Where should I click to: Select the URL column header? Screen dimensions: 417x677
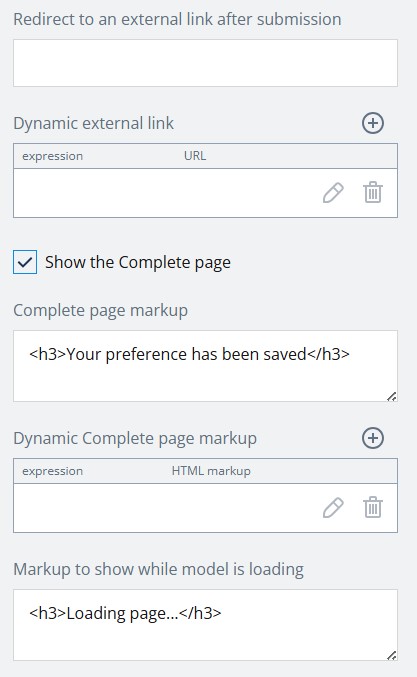click(195, 156)
